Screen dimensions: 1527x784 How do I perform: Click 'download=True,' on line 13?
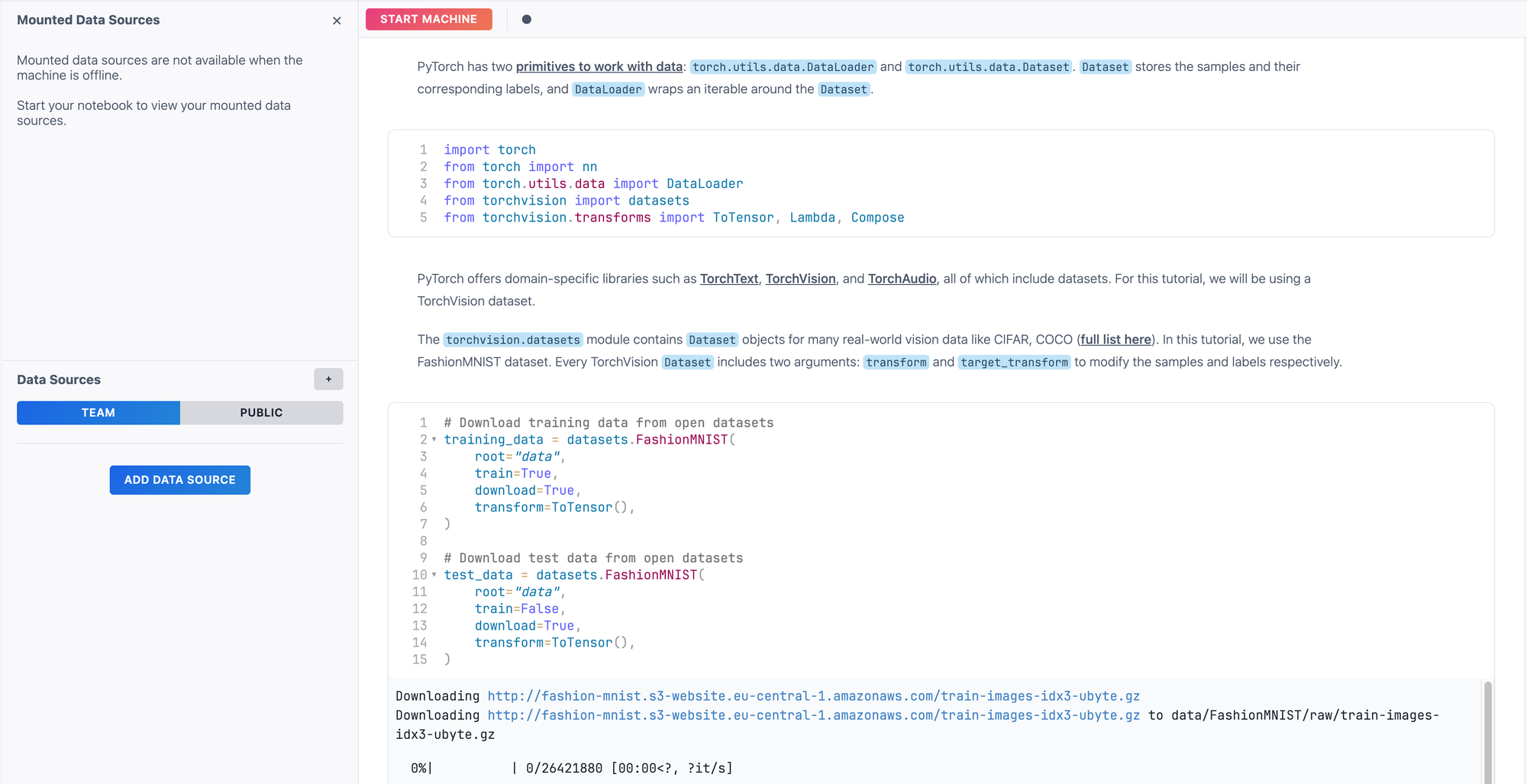pyautogui.click(x=528, y=626)
